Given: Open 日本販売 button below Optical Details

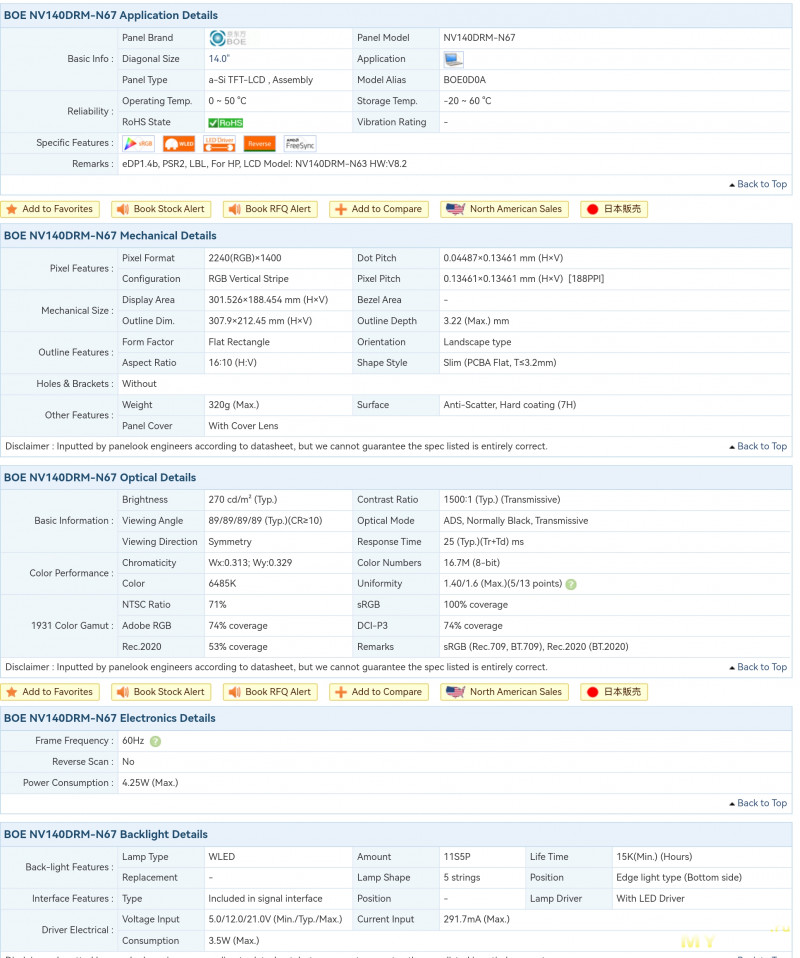Looking at the screenshot, I should tap(615, 692).
